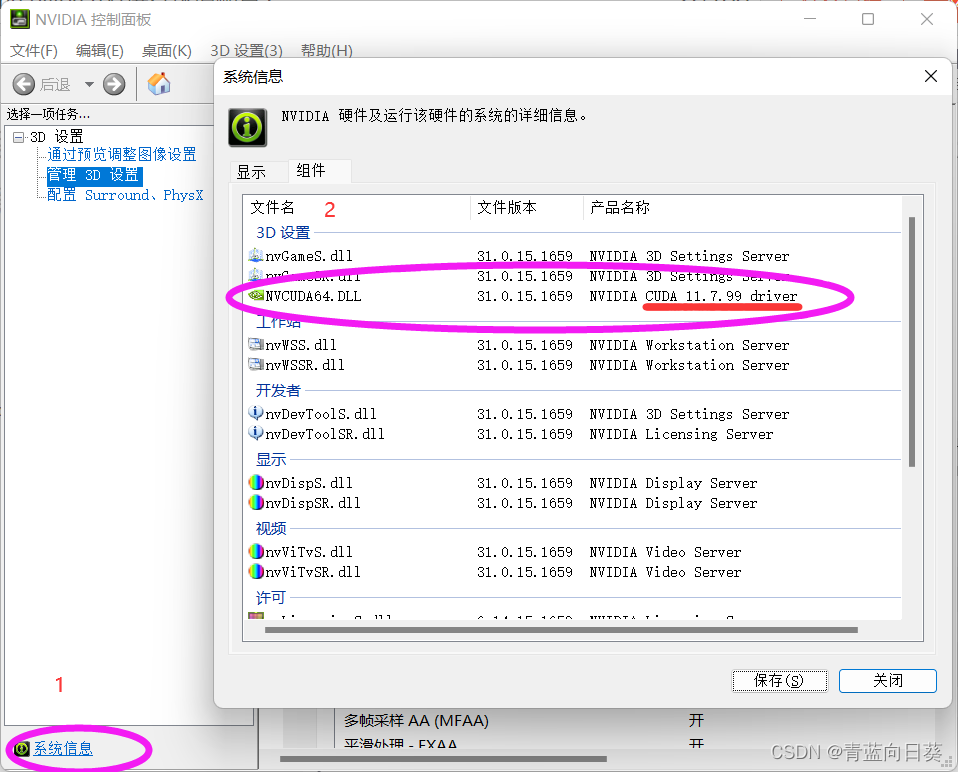958x772 pixels.
Task: Click the 许可 group header in list
Action: coord(271,597)
